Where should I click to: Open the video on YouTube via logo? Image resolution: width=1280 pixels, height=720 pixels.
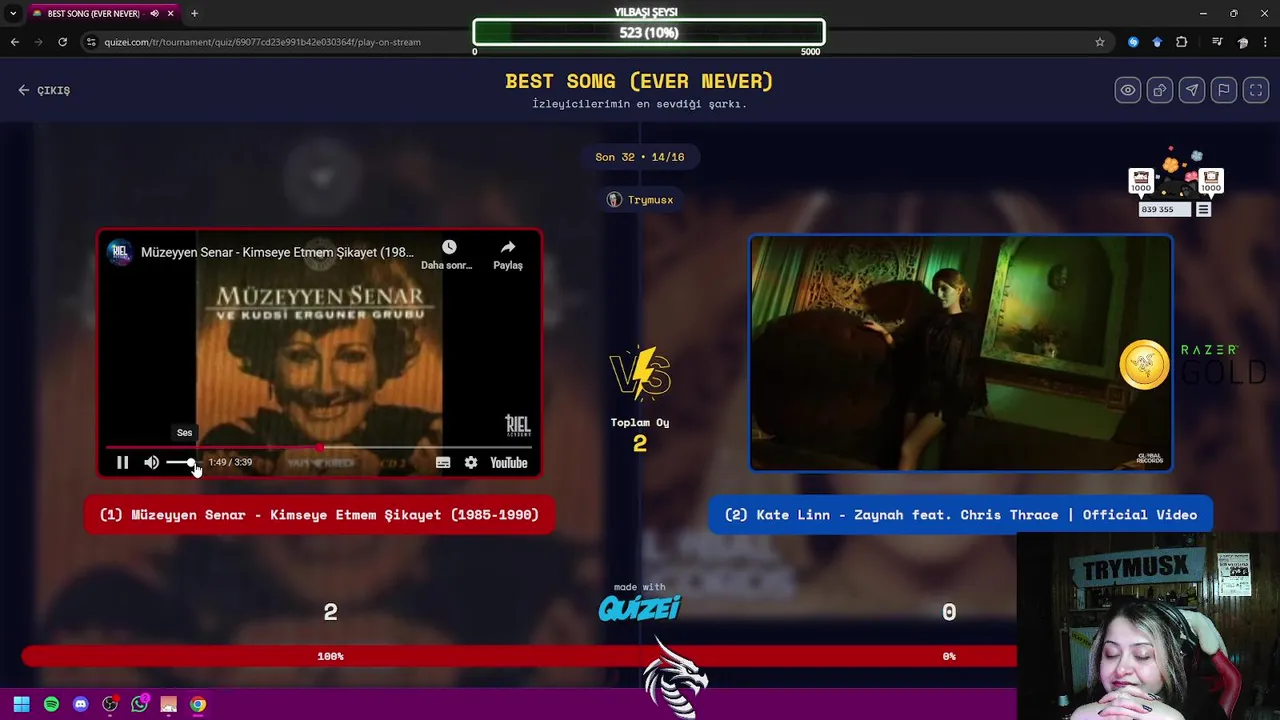(x=508, y=462)
